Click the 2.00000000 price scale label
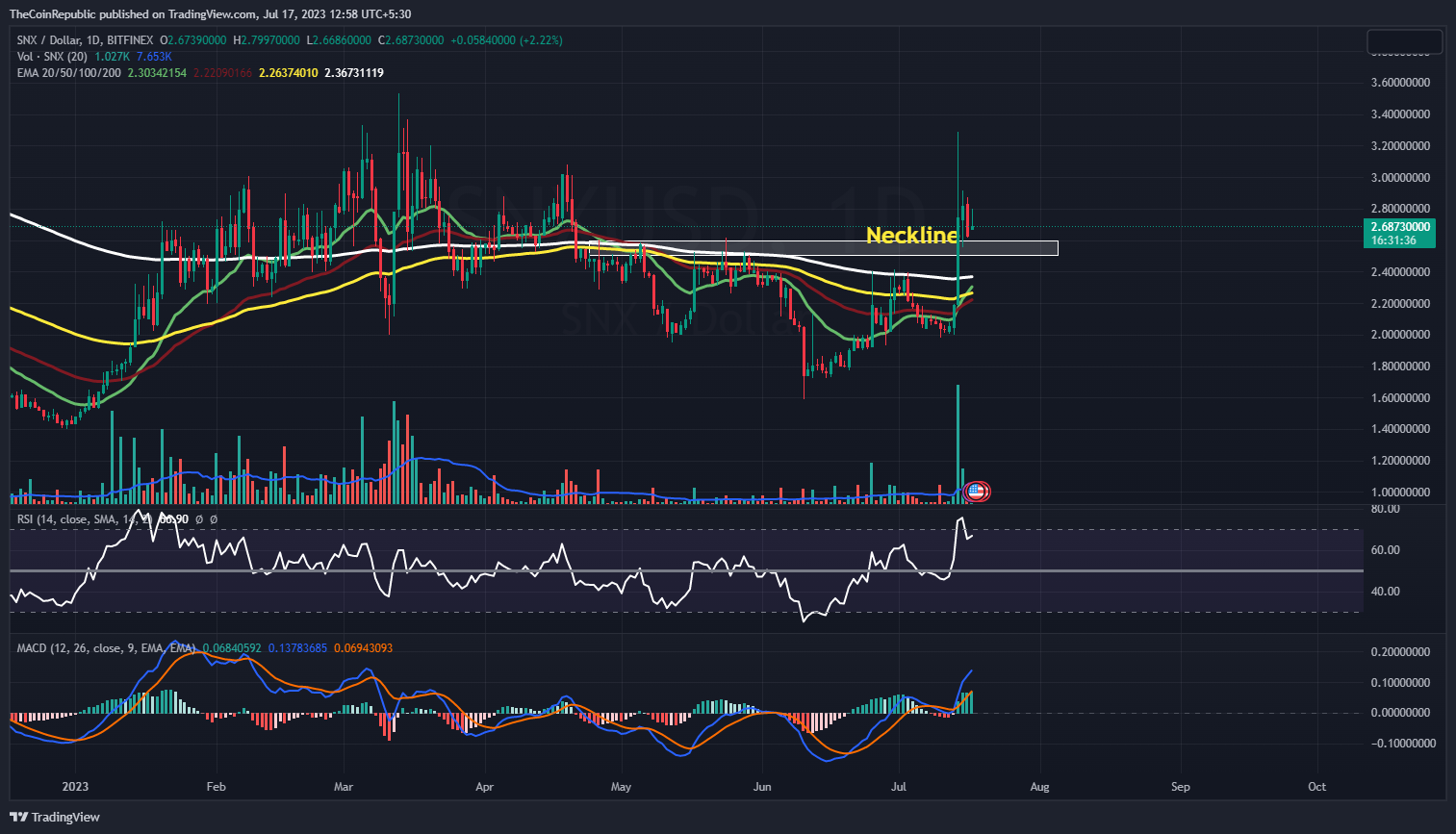1456x834 pixels. 1398,335
